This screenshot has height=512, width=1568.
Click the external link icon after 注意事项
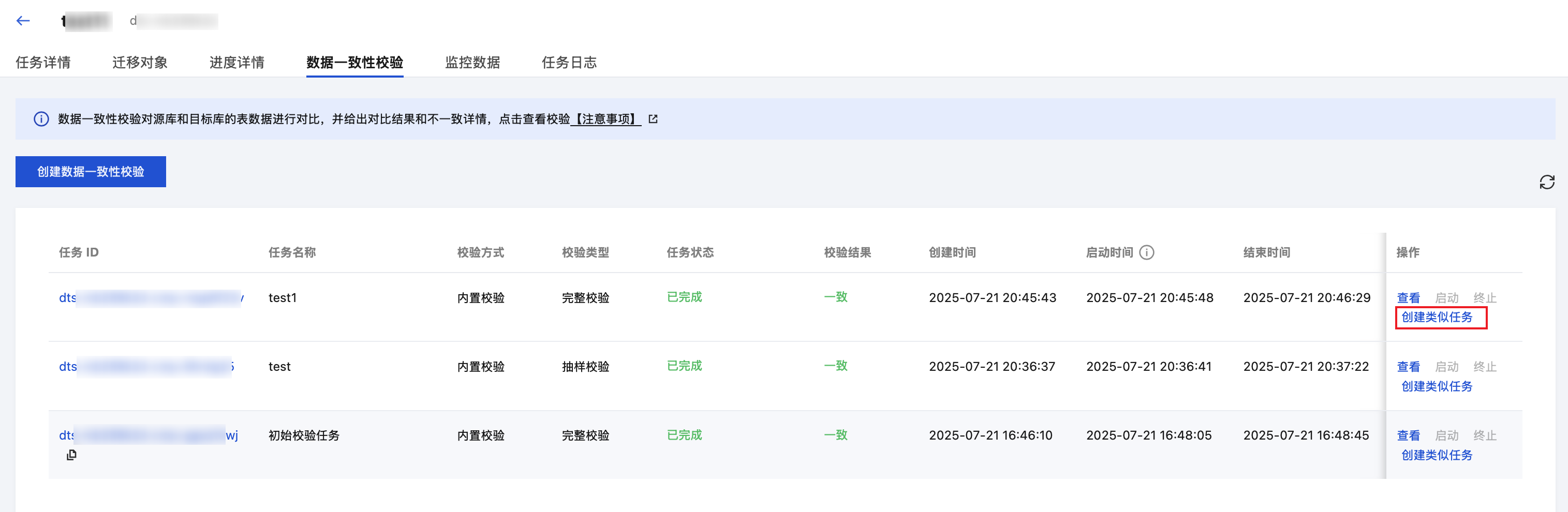(x=653, y=119)
